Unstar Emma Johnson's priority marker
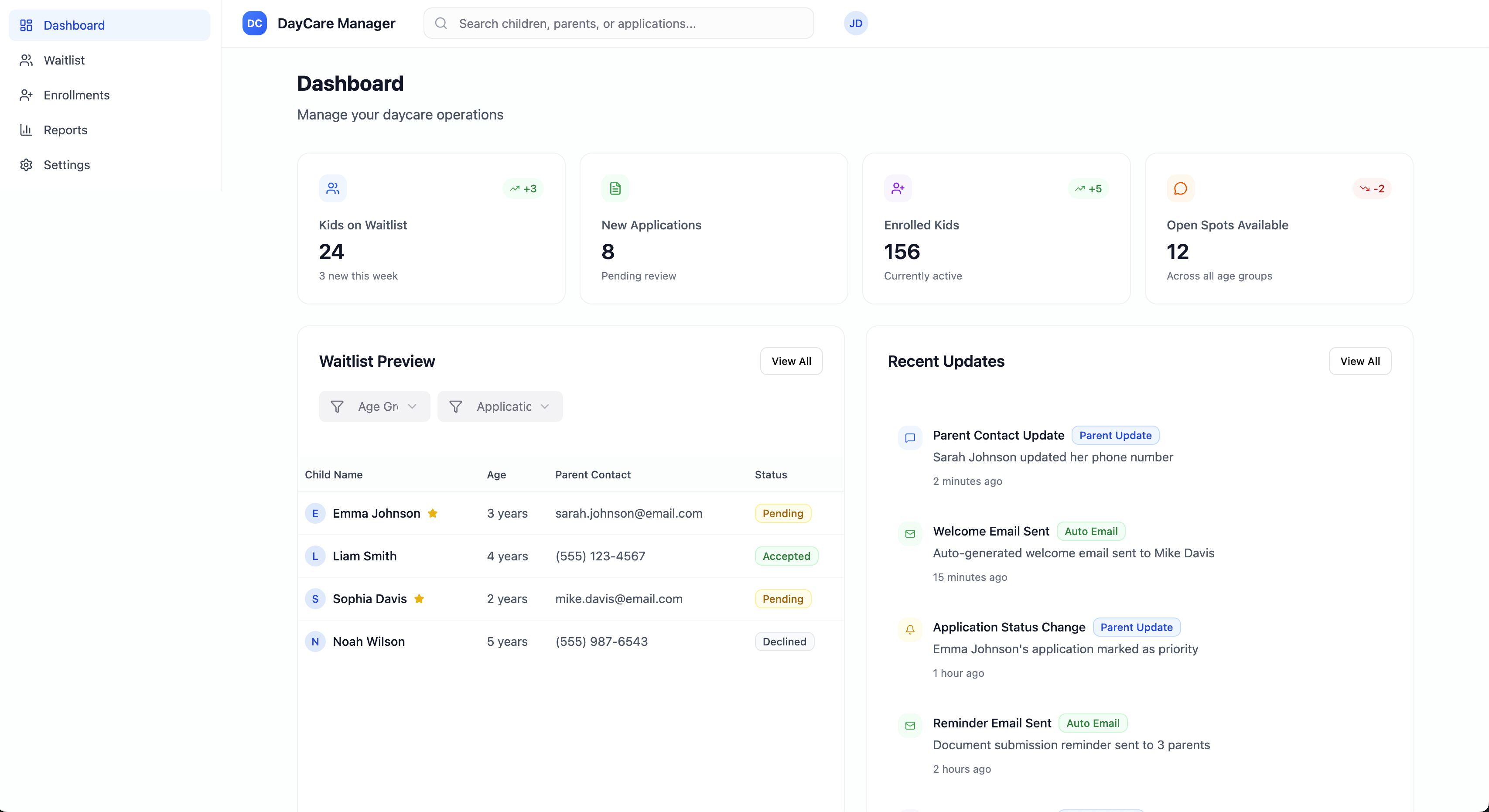This screenshot has height=812, width=1489. [433, 513]
